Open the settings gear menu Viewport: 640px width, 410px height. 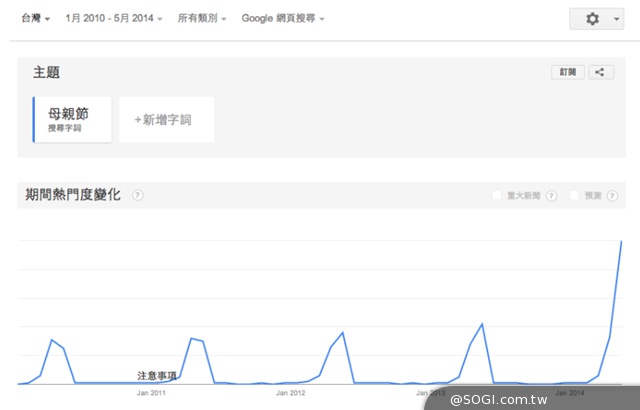[595, 19]
